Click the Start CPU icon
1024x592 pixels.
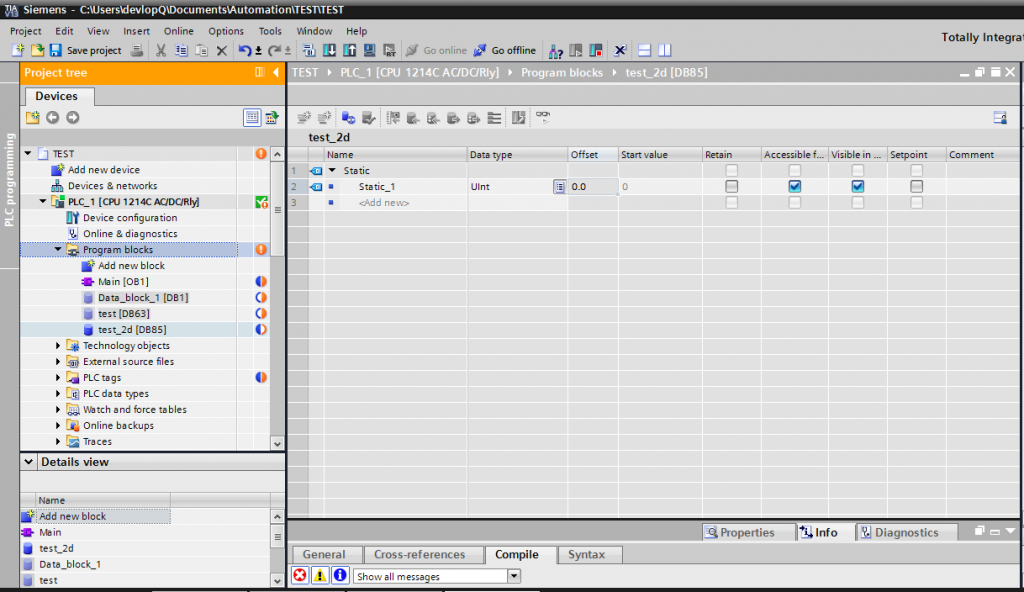[x=576, y=50]
